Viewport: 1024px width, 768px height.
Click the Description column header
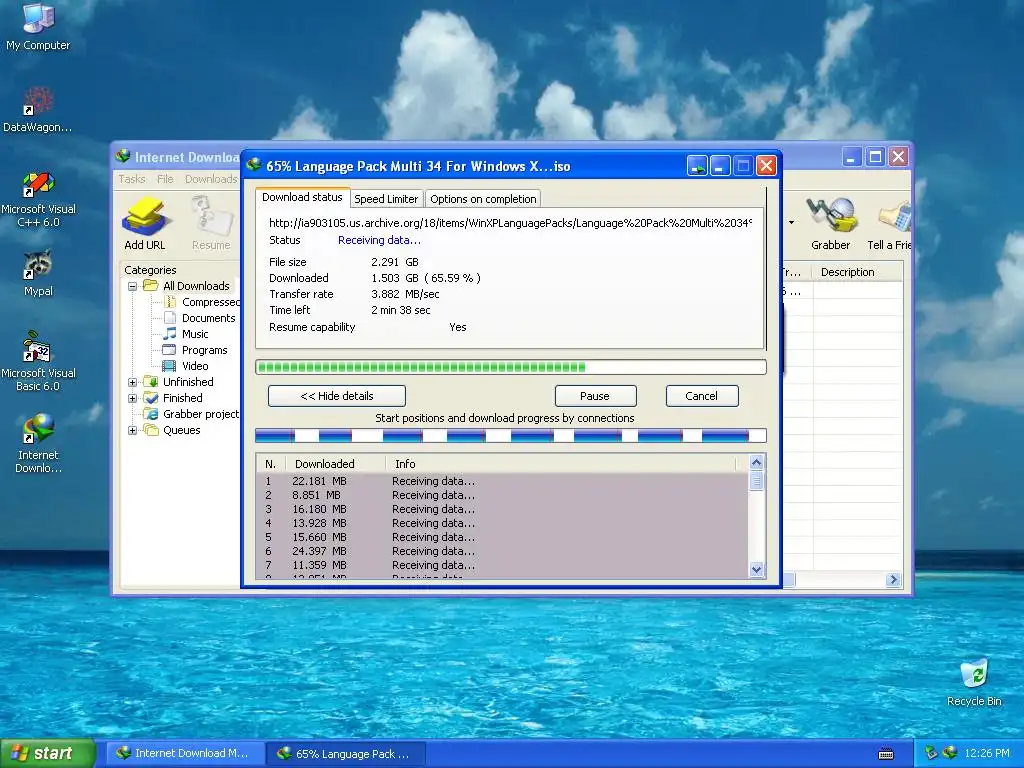point(856,272)
